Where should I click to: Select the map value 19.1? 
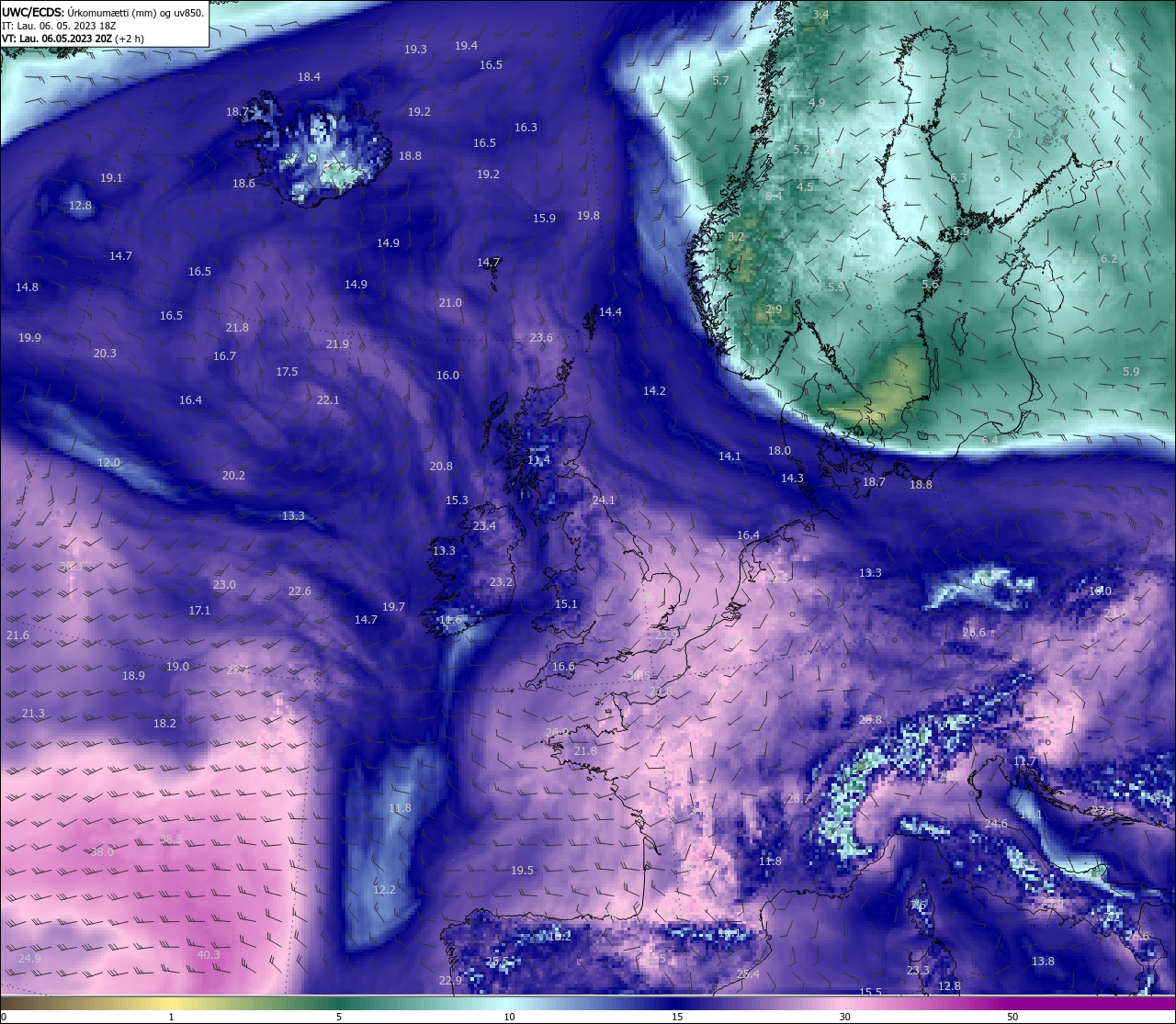(x=112, y=178)
